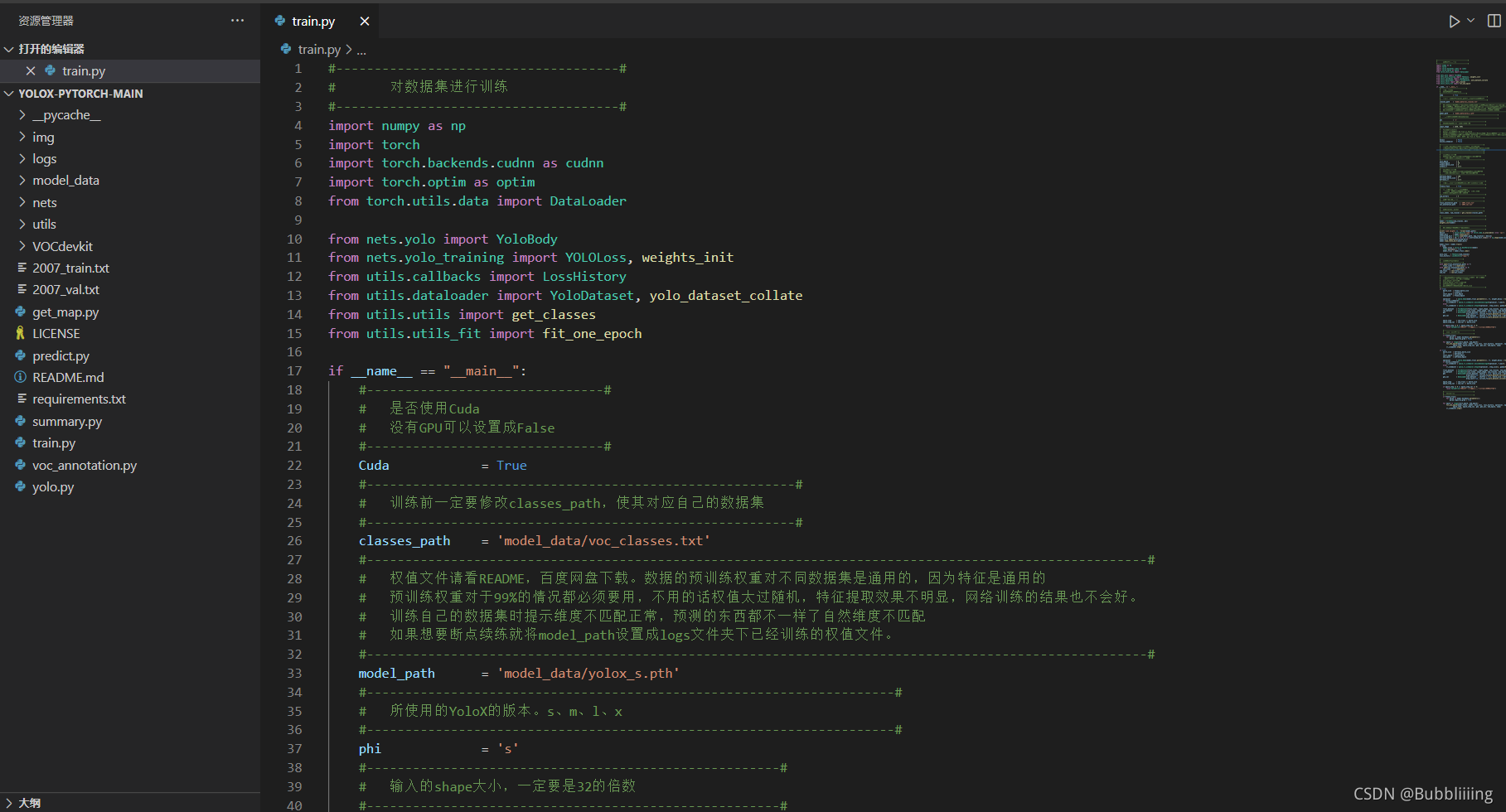Collapse the Open Editors section
Image resolution: width=1506 pixels, height=812 pixels.
[x=8, y=49]
